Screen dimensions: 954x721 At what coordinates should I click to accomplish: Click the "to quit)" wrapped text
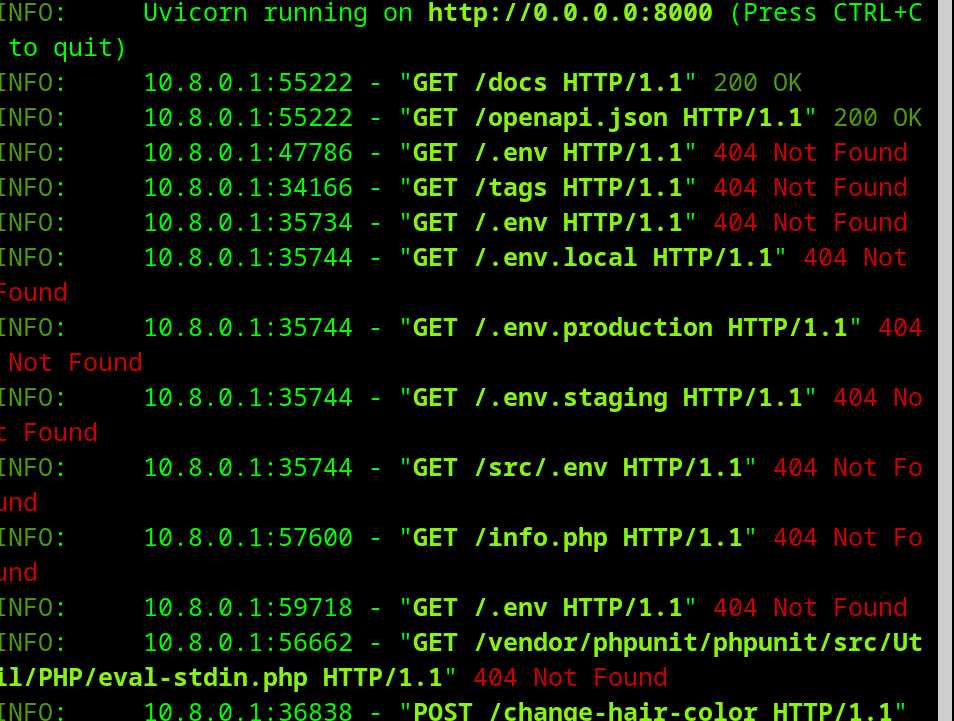pos(67,48)
